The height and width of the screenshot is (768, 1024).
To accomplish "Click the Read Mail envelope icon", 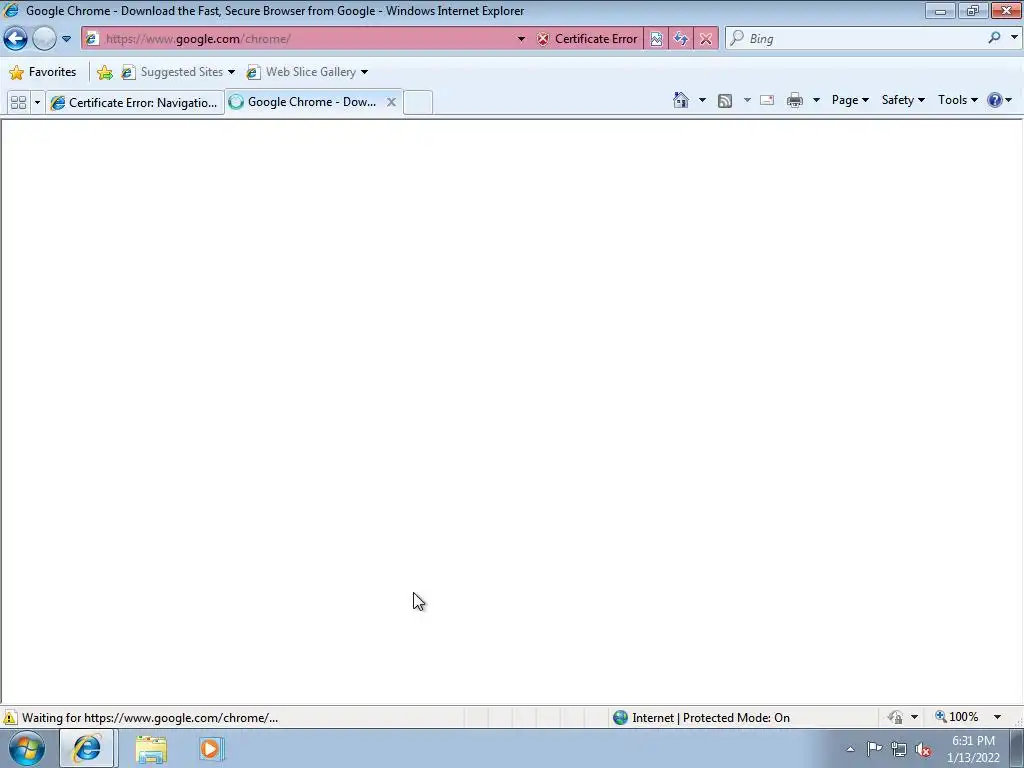I will (x=767, y=100).
